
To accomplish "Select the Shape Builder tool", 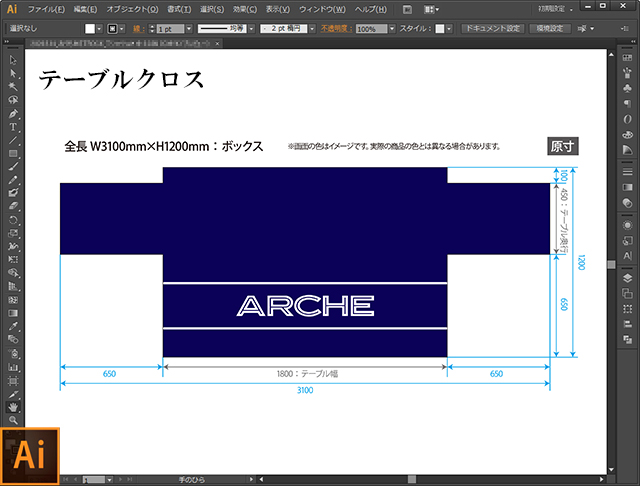I will (x=13, y=273).
